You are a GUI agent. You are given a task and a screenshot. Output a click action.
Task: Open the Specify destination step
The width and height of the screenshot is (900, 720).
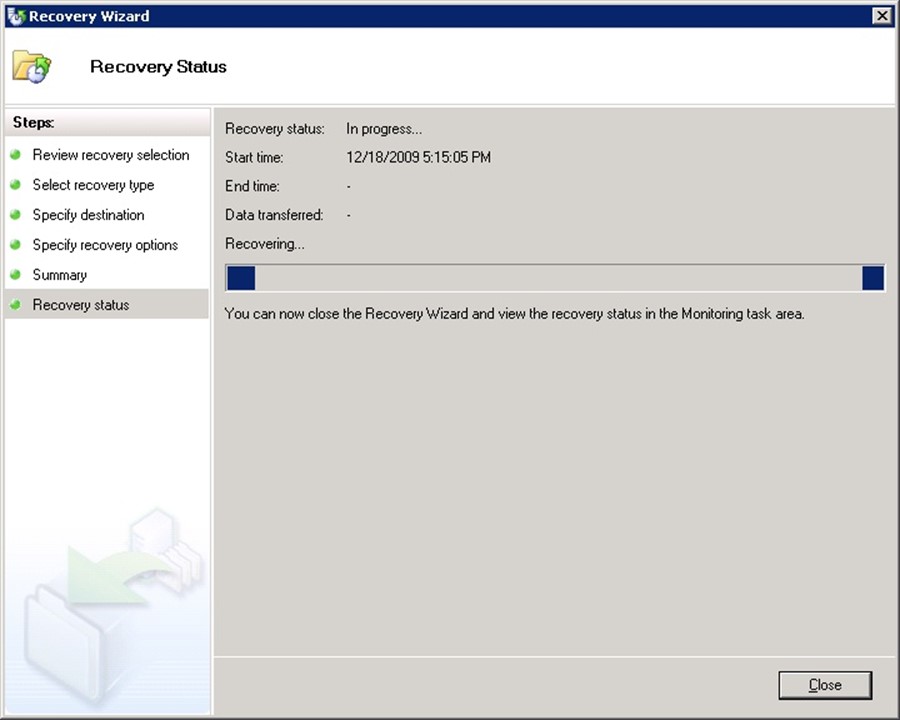click(88, 215)
